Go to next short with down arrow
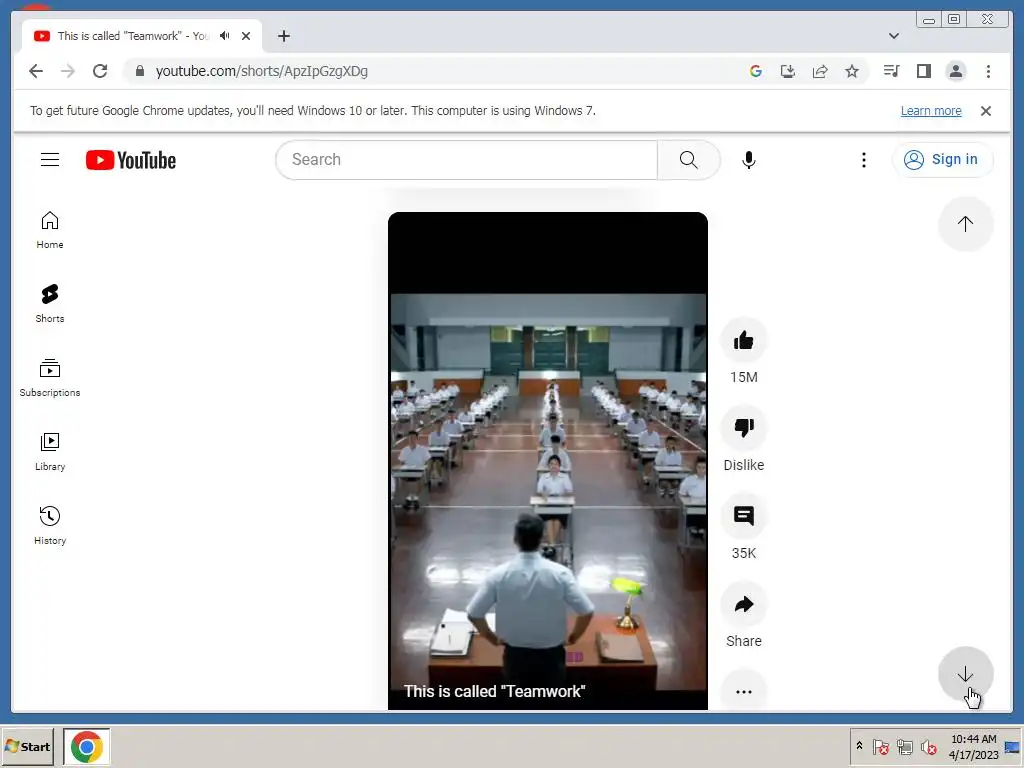Viewport: 1024px width, 768px height. tap(965, 675)
